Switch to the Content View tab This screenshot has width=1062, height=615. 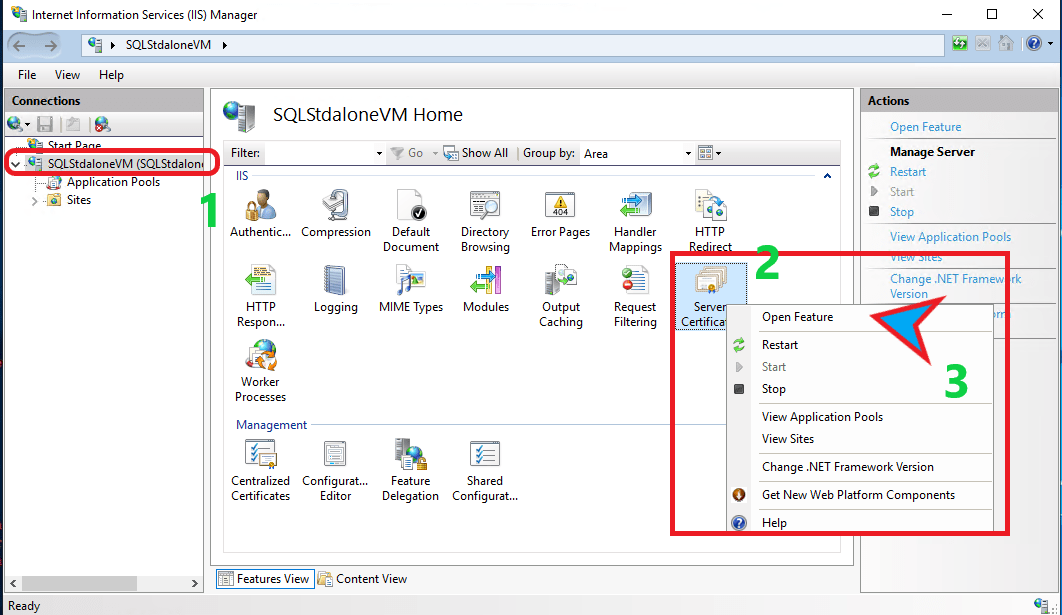pos(363,579)
